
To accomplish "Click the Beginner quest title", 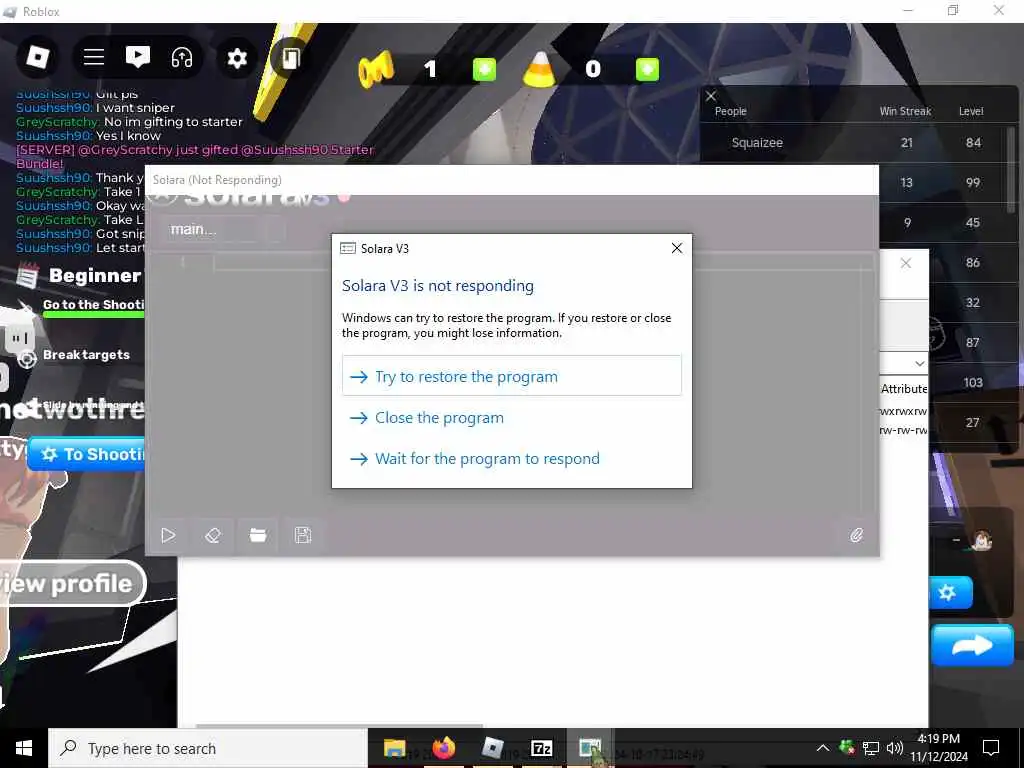I will [x=95, y=276].
